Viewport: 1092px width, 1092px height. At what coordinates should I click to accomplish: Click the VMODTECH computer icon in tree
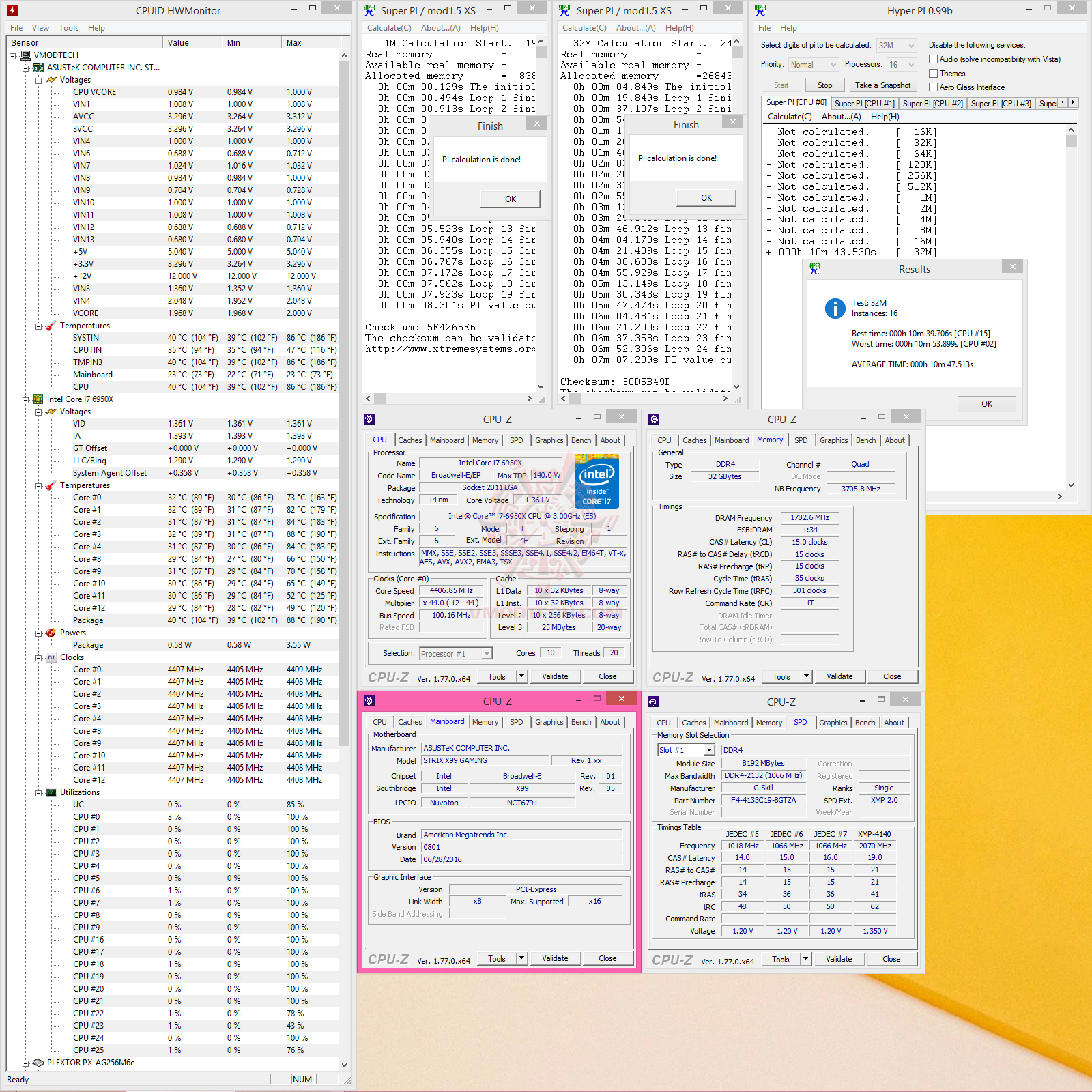click(27, 55)
